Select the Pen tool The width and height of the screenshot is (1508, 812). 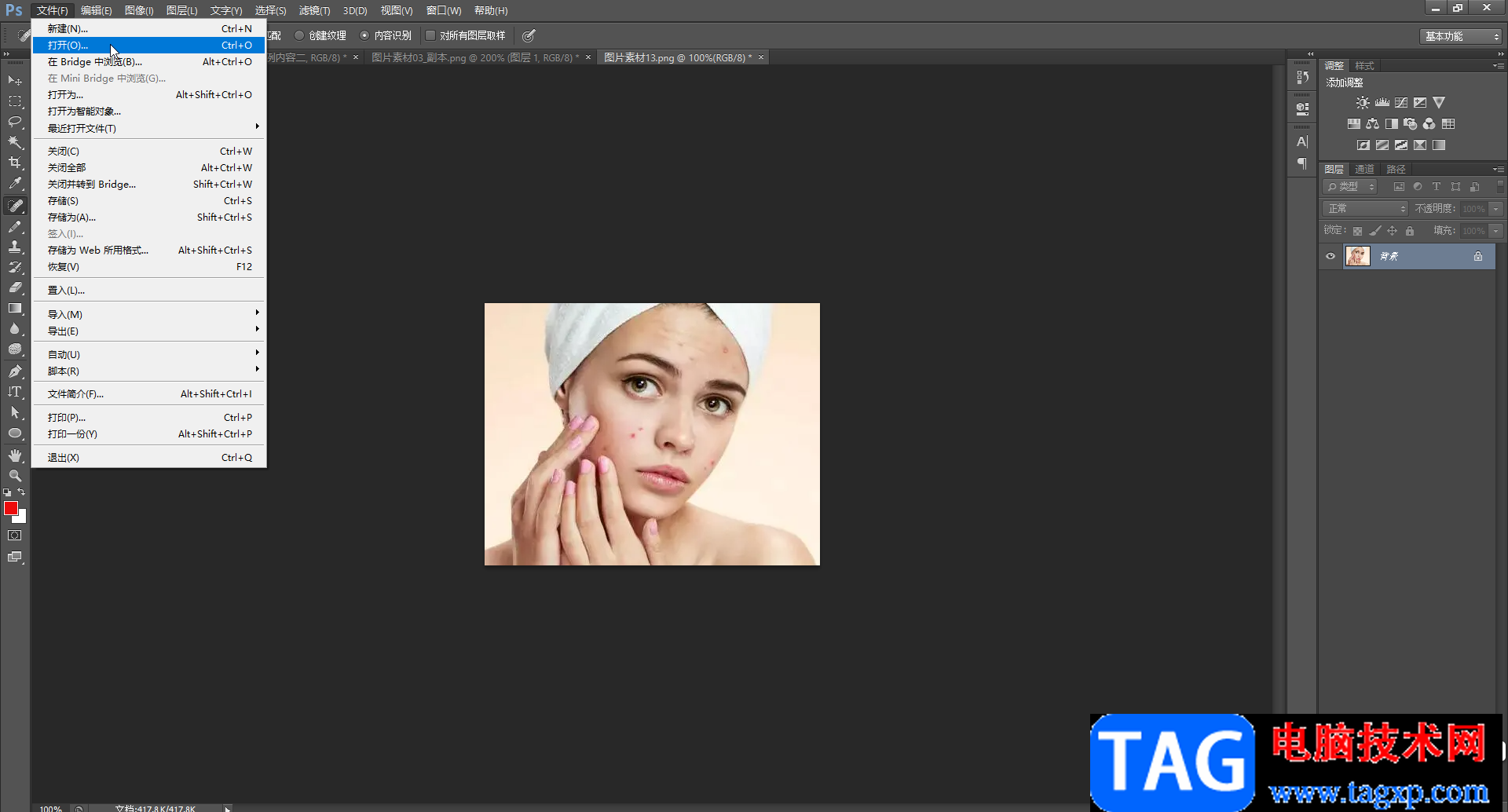[15, 371]
